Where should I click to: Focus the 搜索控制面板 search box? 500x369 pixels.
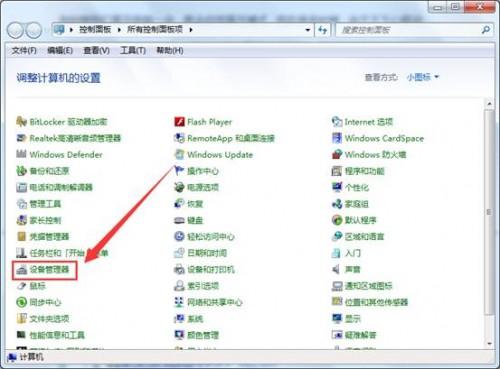(x=409, y=30)
